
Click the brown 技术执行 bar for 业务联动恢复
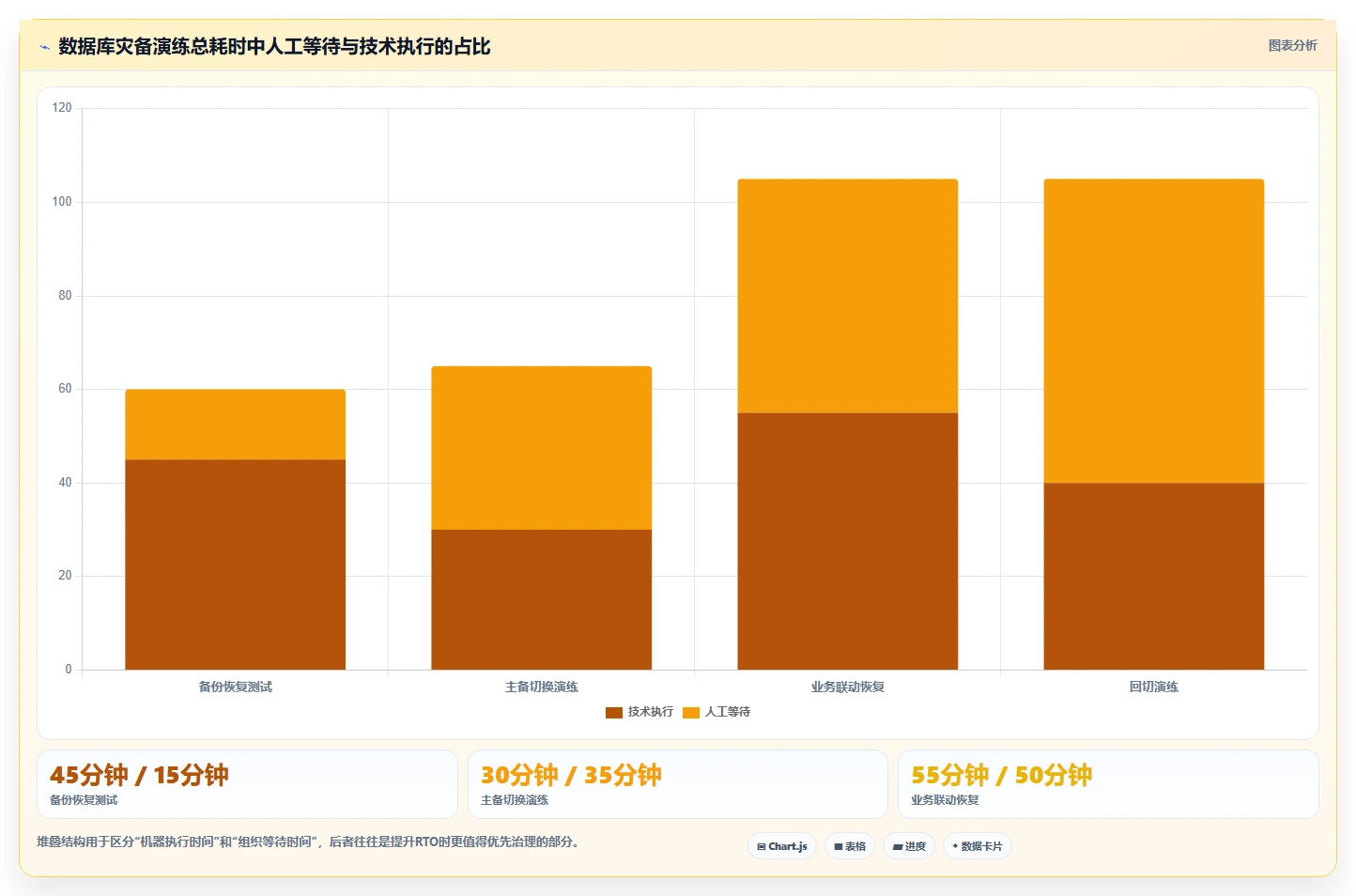click(x=847, y=541)
